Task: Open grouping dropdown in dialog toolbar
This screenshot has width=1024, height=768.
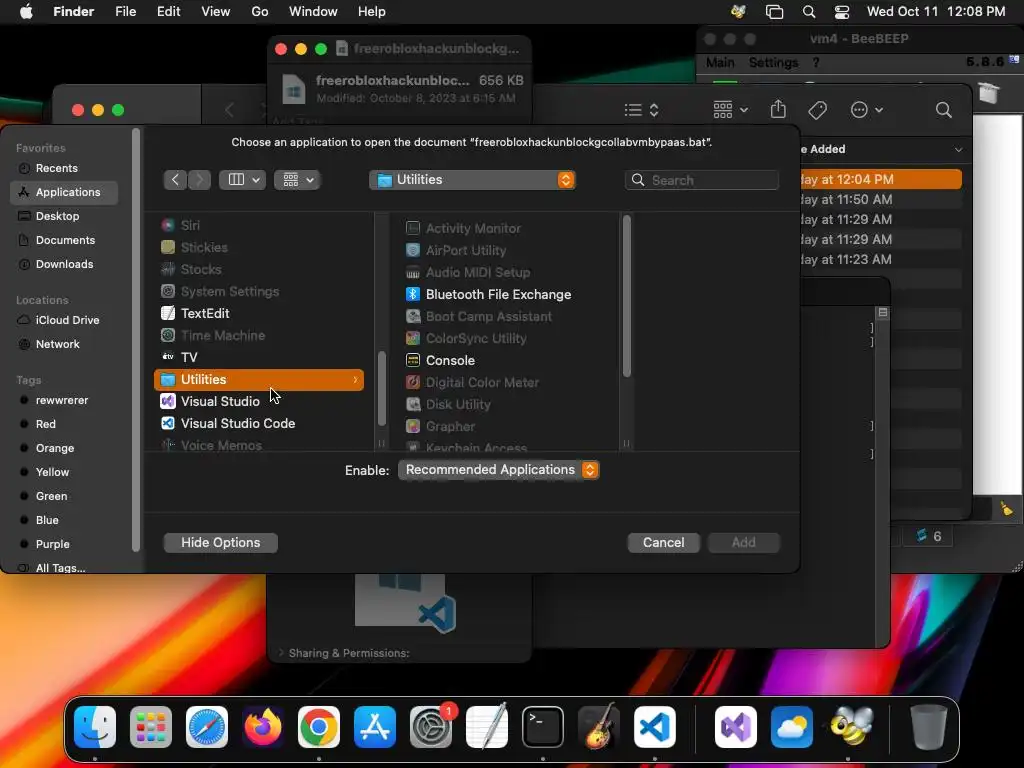Action: coord(297,180)
